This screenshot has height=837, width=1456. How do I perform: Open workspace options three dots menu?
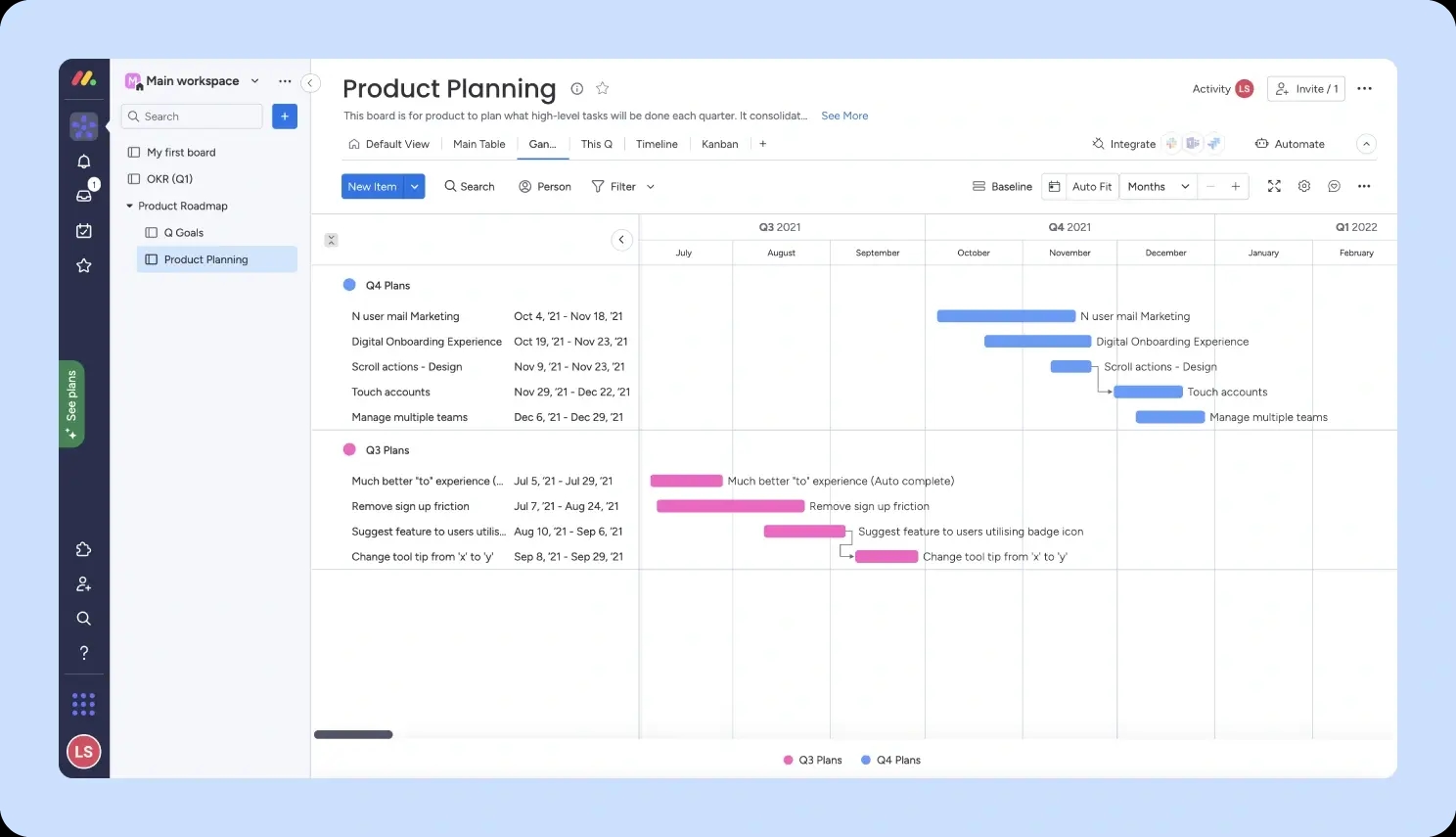285,81
